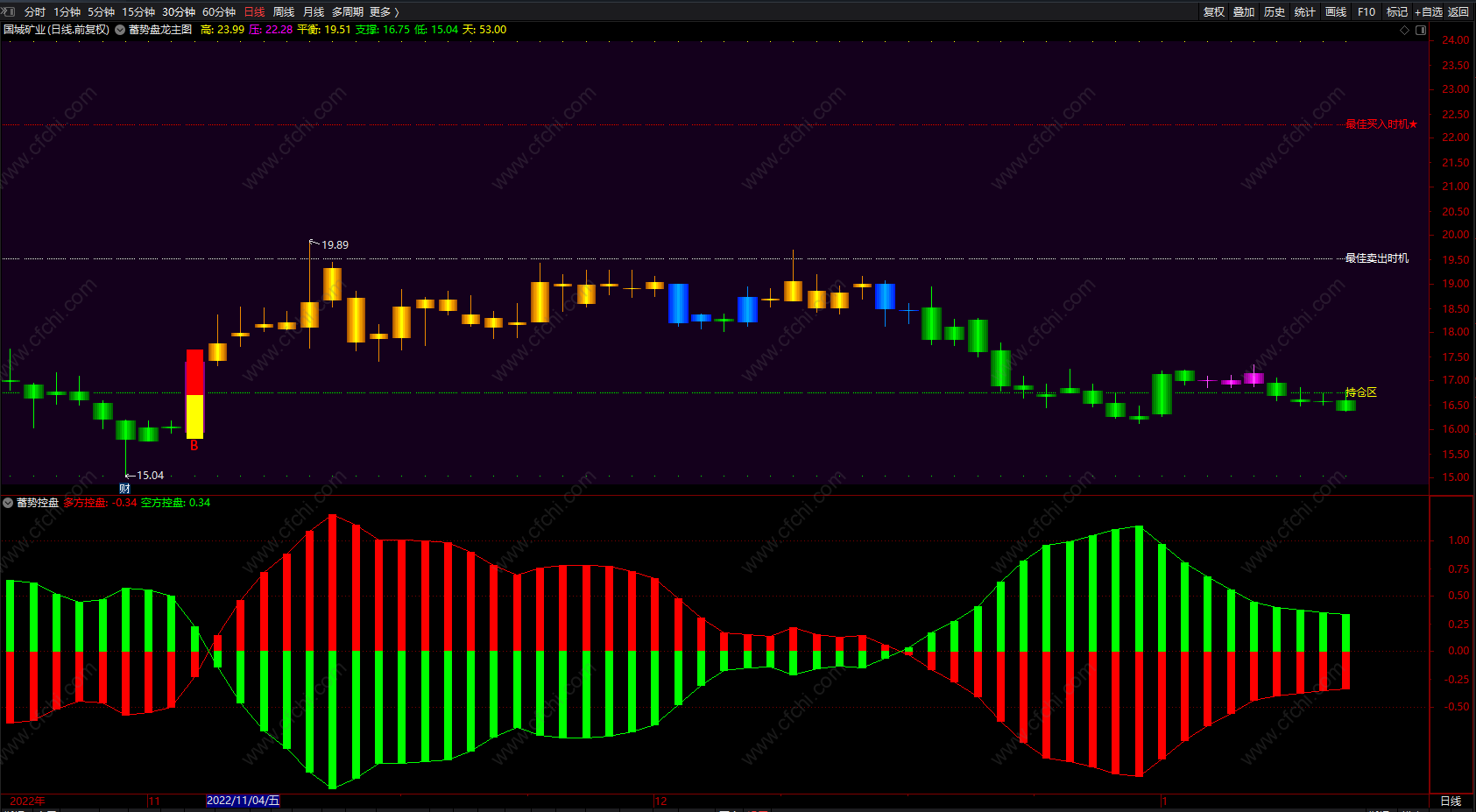Switch to 周线 weekly chart
This screenshot has width=1476, height=812.
tap(284, 12)
